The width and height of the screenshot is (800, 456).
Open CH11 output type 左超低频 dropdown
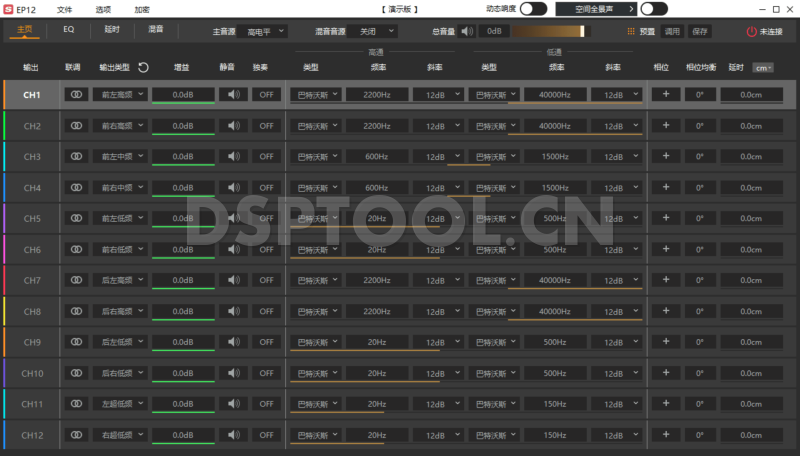120,403
